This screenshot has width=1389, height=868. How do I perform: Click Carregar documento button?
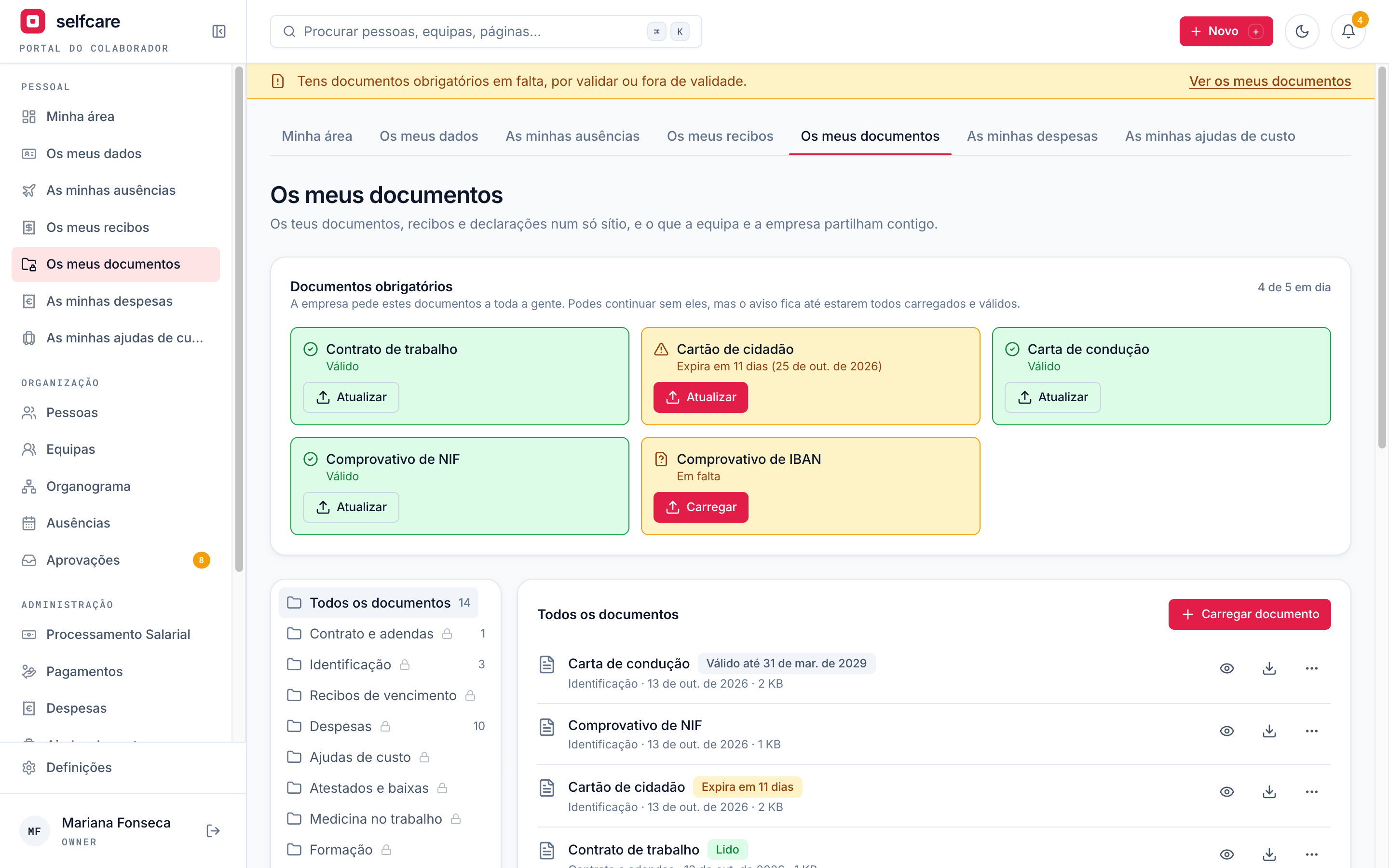pyautogui.click(x=1249, y=614)
